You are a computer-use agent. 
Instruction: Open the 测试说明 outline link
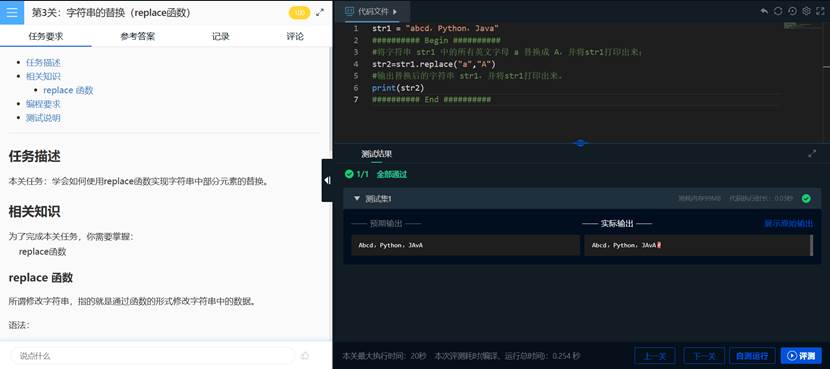click(x=43, y=118)
